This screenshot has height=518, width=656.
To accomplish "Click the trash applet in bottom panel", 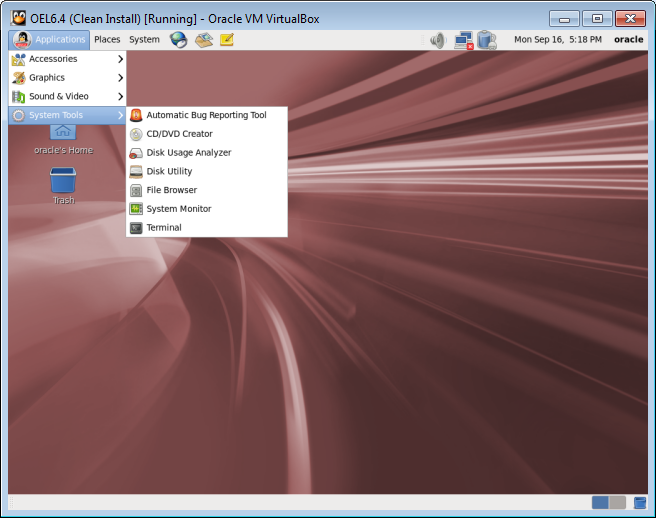I will click(x=640, y=503).
